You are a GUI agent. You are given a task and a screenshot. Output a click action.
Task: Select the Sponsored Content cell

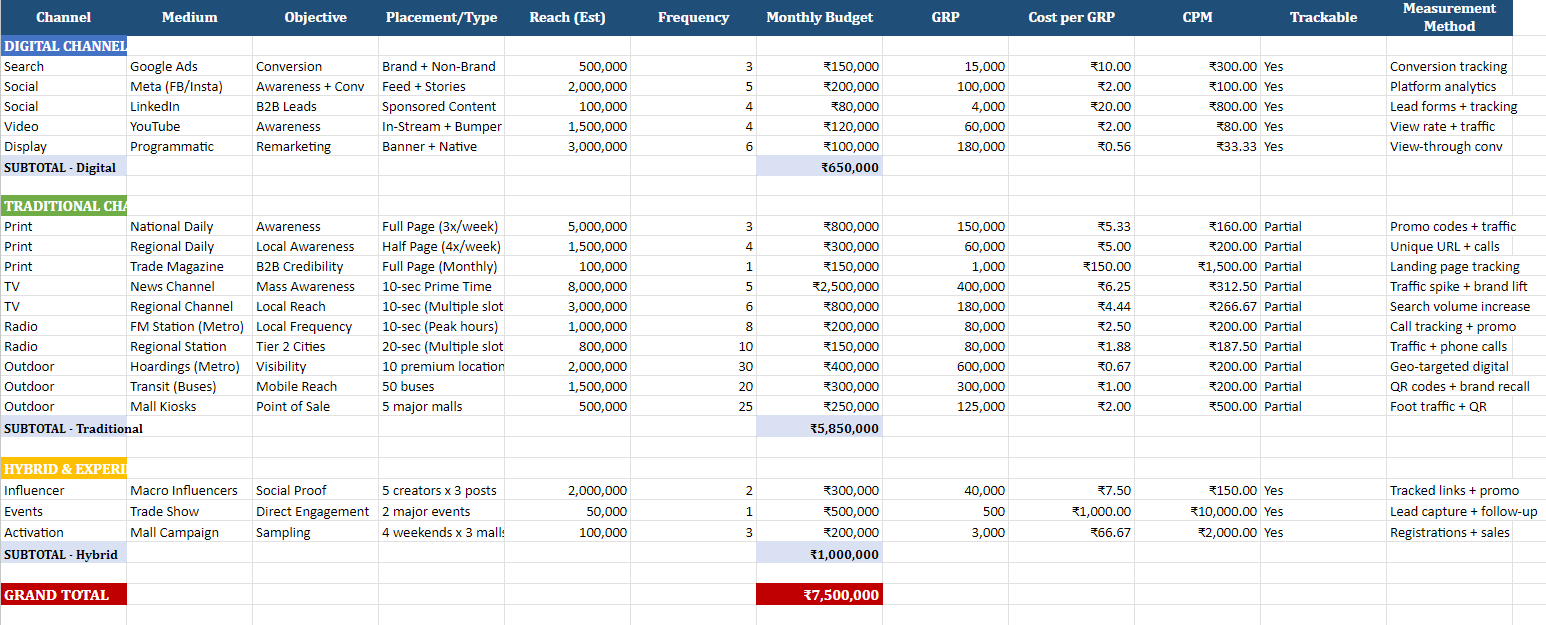pos(441,106)
